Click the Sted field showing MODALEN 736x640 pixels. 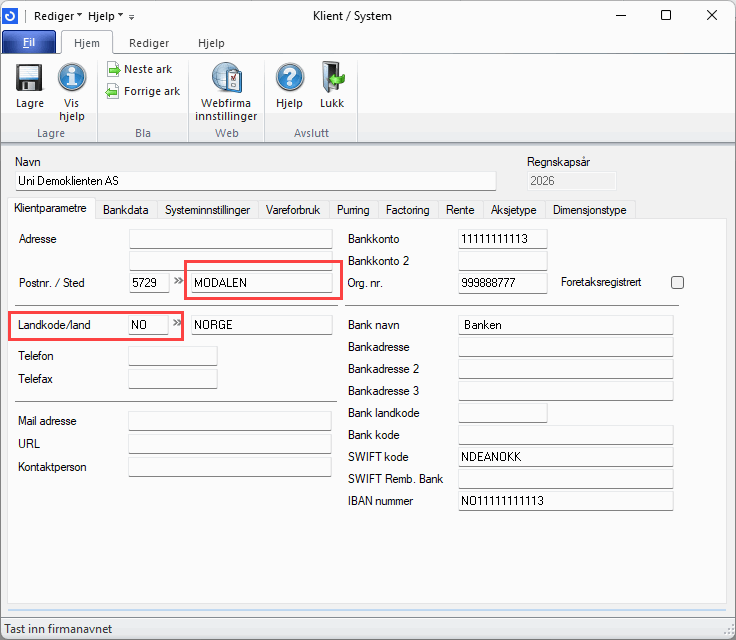click(x=262, y=283)
